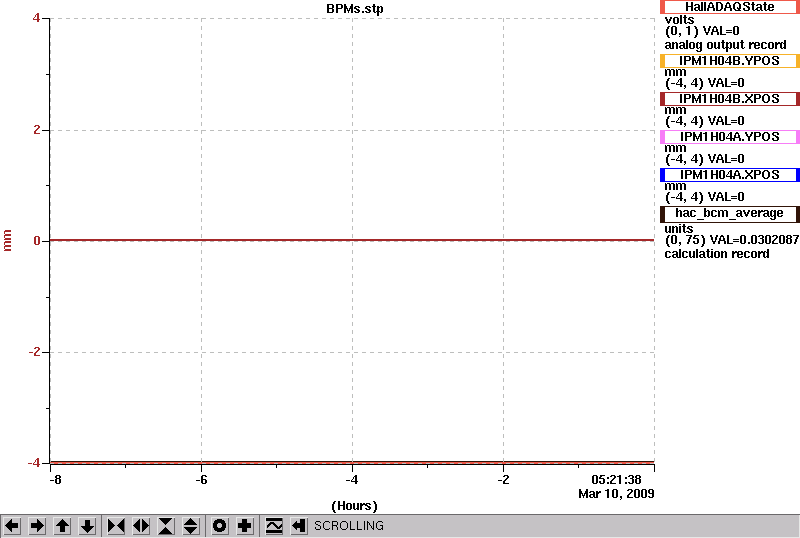800x538 pixels.
Task: Shift the plot up with the up-arrow icon
Action: (x=62, y=526)
